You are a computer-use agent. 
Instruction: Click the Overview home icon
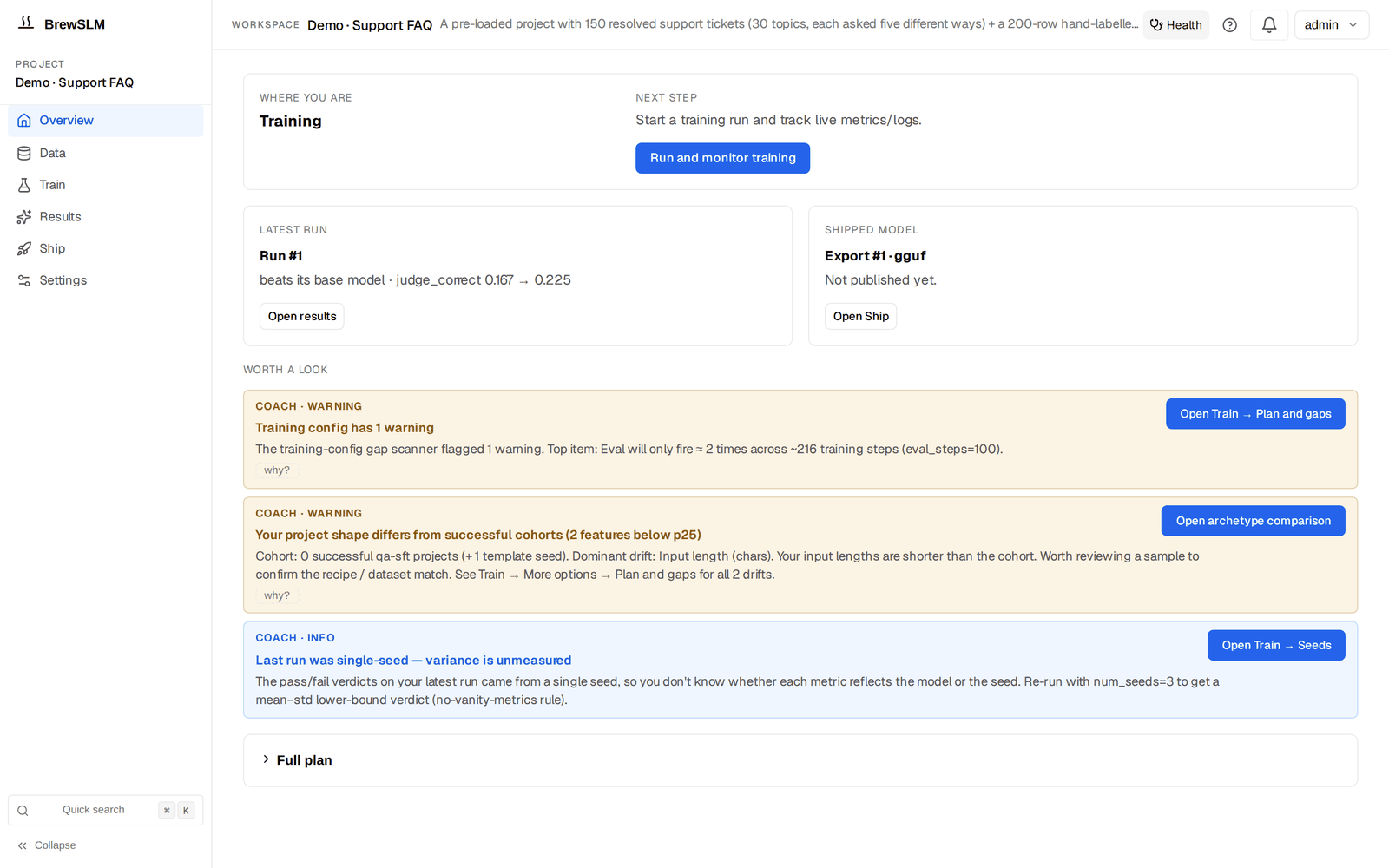(x=24, y=121)
